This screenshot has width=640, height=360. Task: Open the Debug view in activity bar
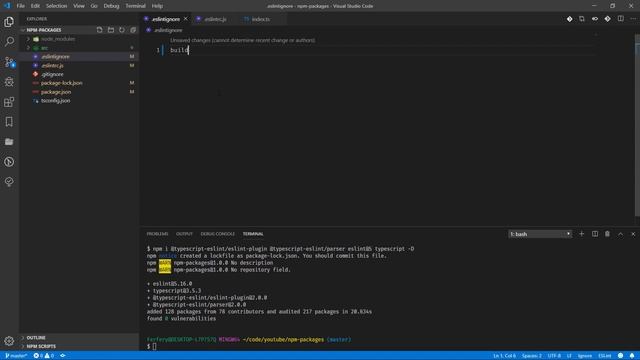(9, 82)
